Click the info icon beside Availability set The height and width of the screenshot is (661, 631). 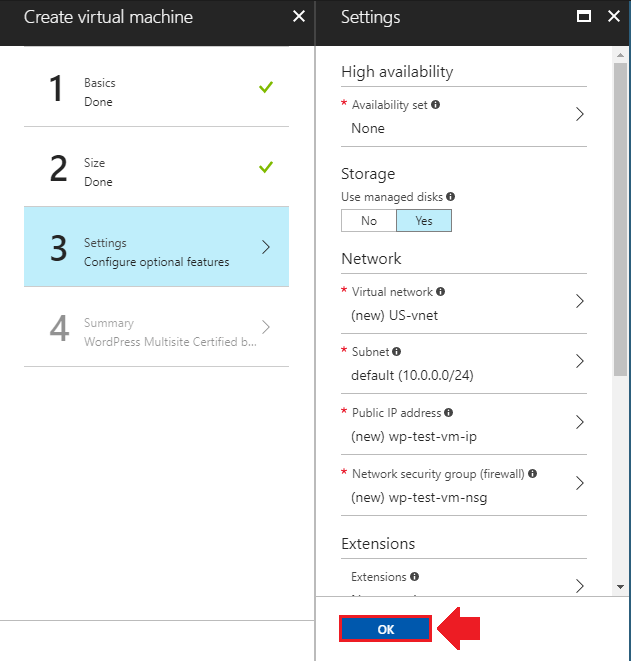435,105
